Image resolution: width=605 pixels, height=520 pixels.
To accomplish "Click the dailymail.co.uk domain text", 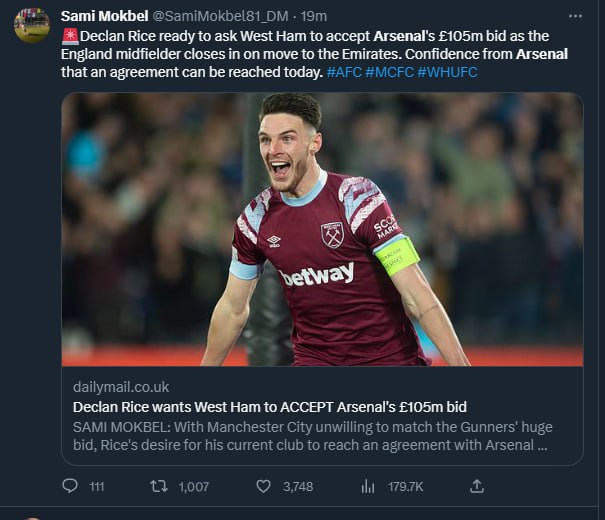I will click(121, 386).
